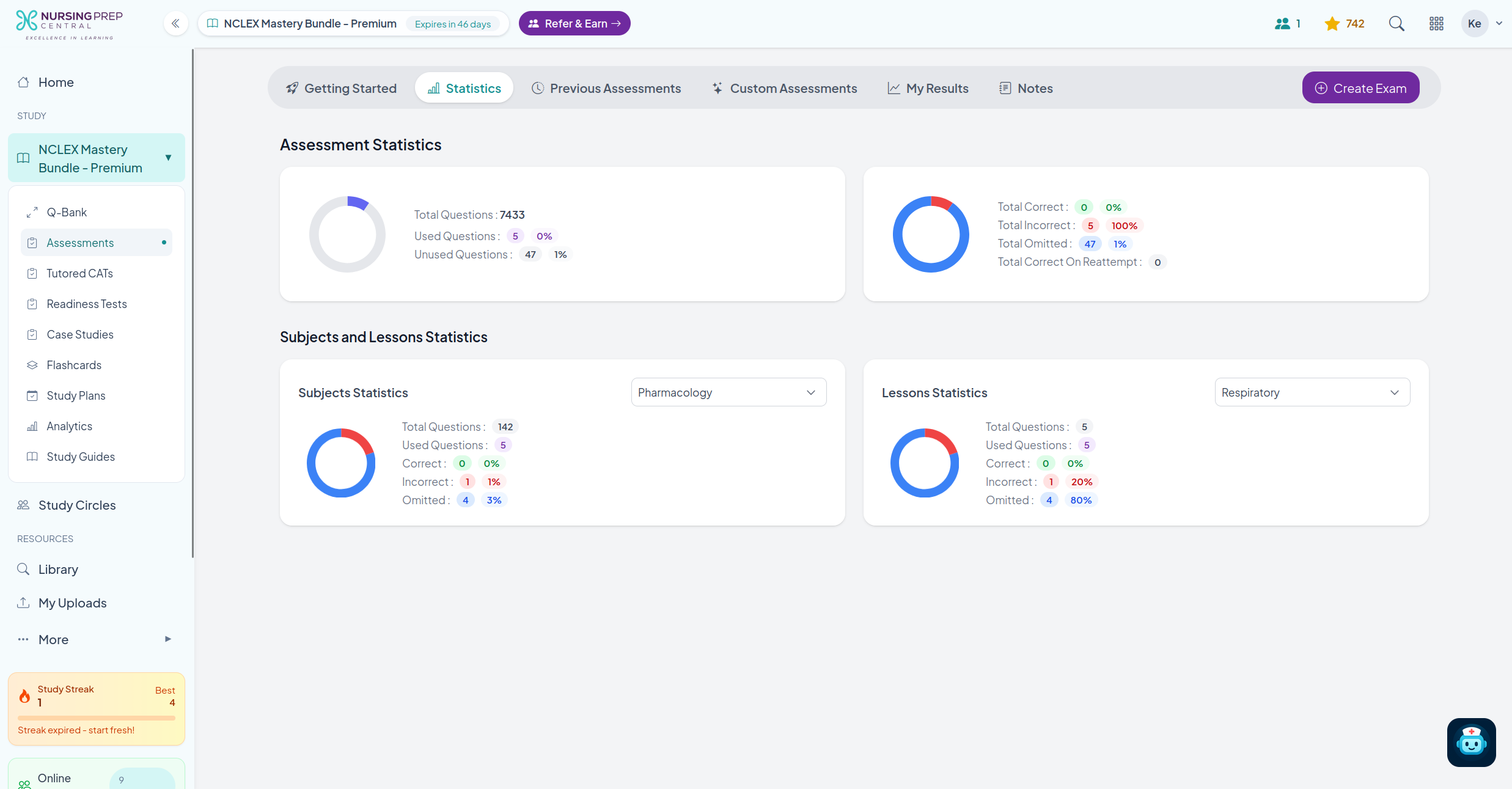Click the Create Exam button
Image resolution: width=1512 pixels, height=789 pixels.
click(x=1360, y=88)
